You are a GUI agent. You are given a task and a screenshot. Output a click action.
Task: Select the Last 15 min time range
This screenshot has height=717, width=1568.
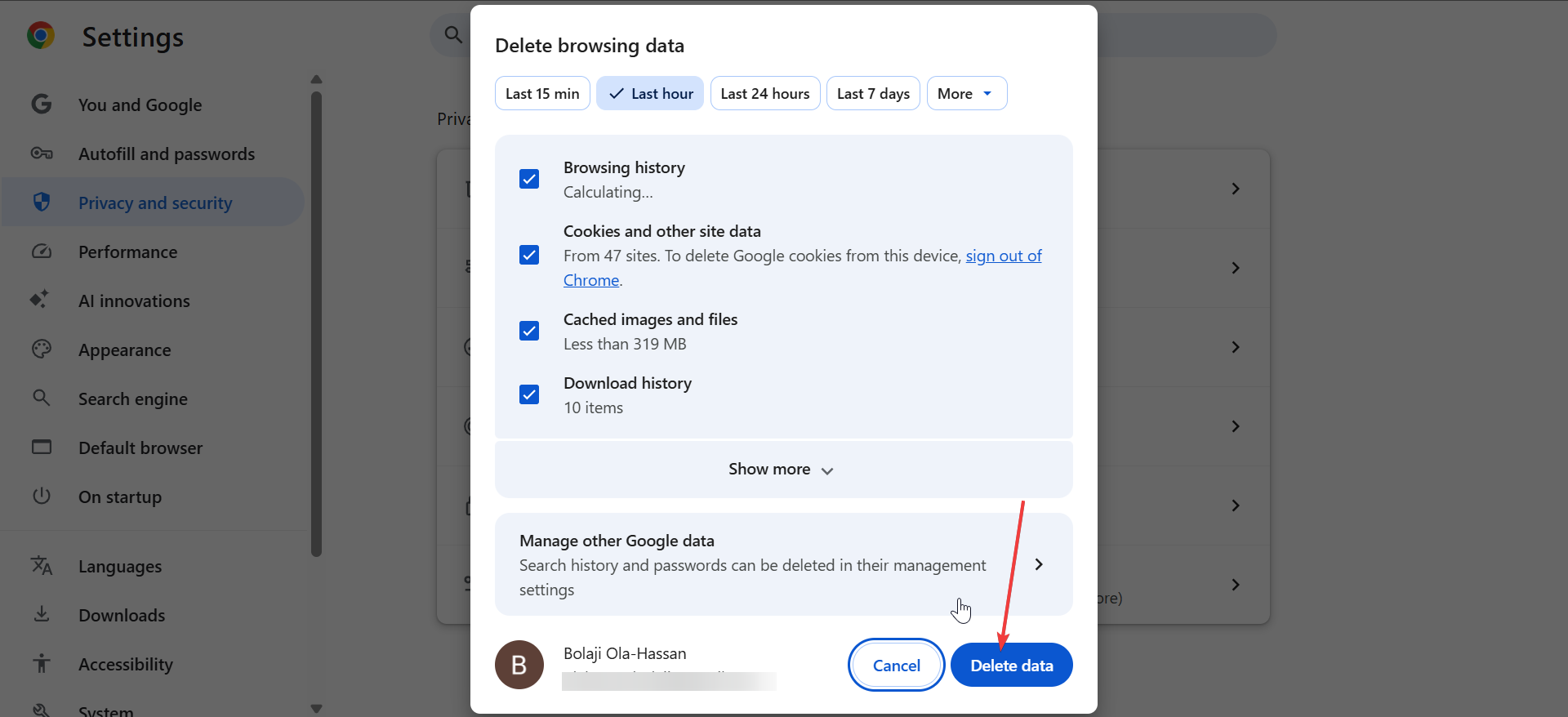(542, 93)
